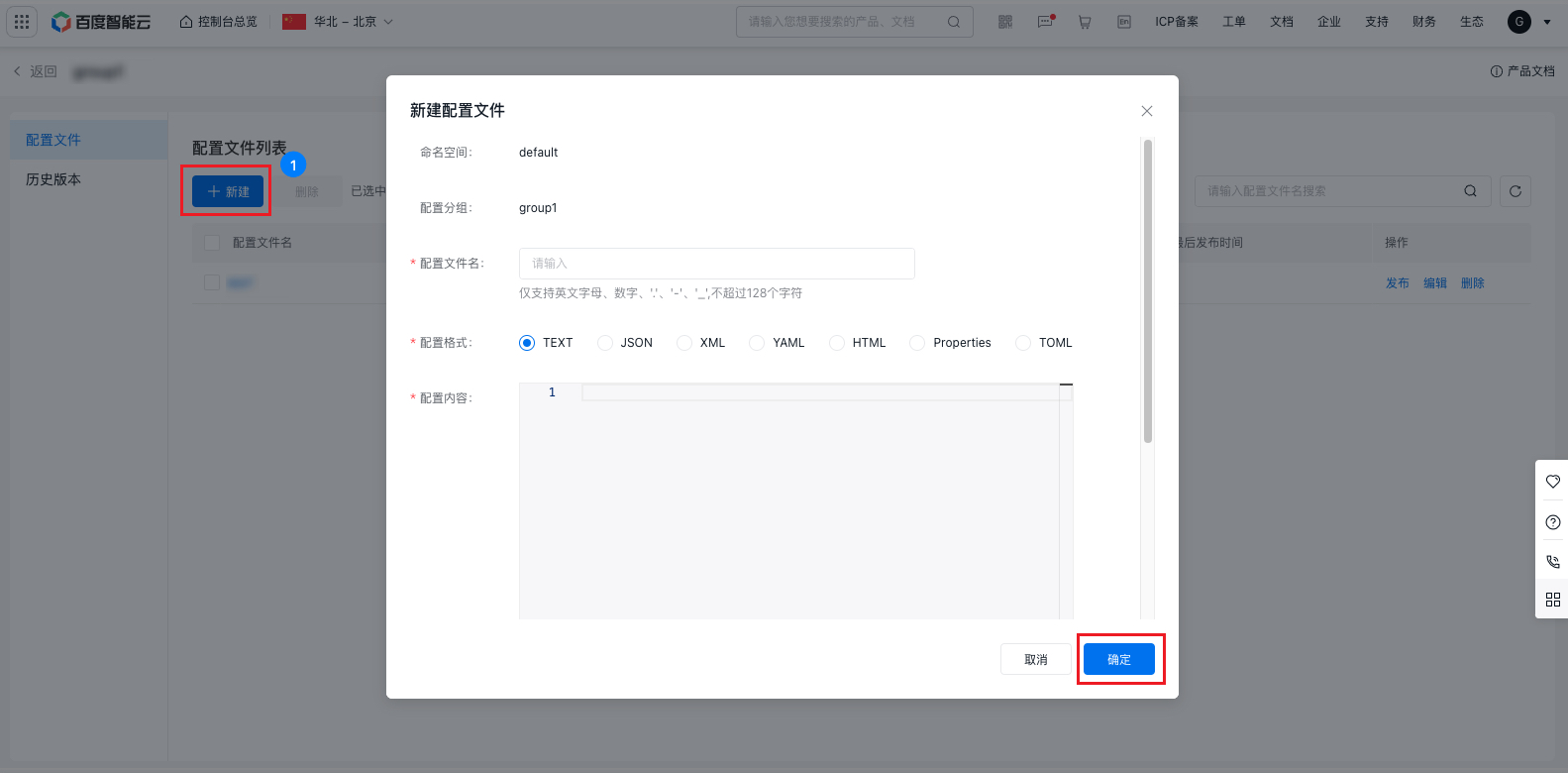This screenshot has height=773, width=1568.
Task: Select HTML format radio button
Action: coord(837,343)
